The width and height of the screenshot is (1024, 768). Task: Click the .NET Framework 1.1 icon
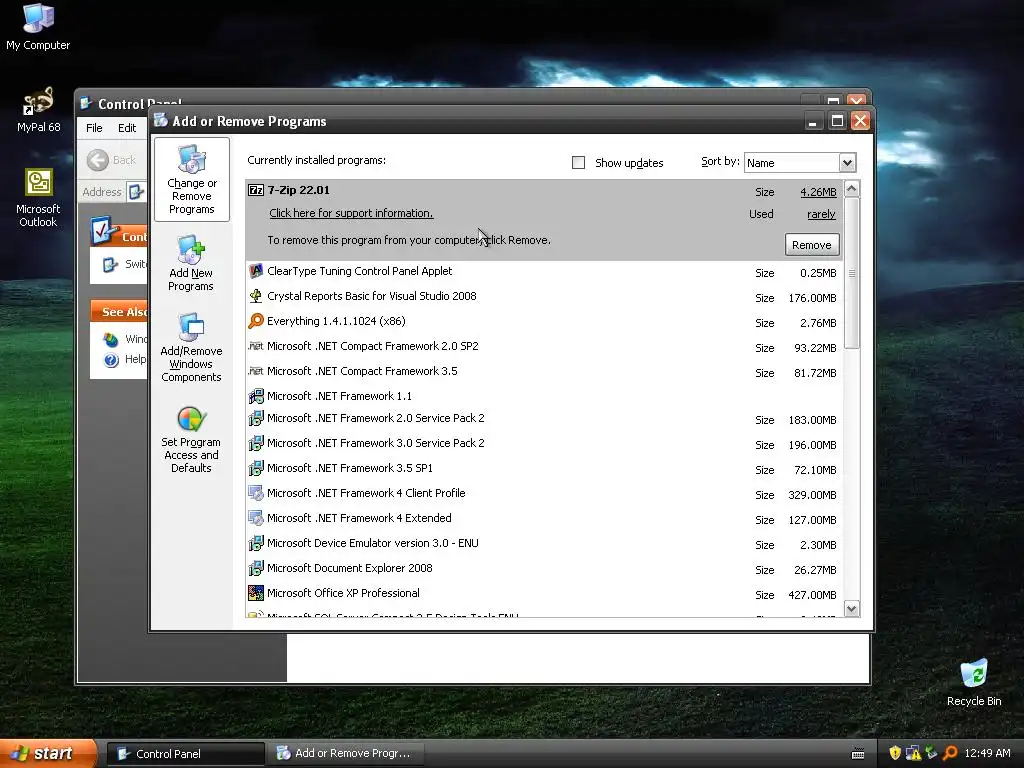(x=256, y=396)
